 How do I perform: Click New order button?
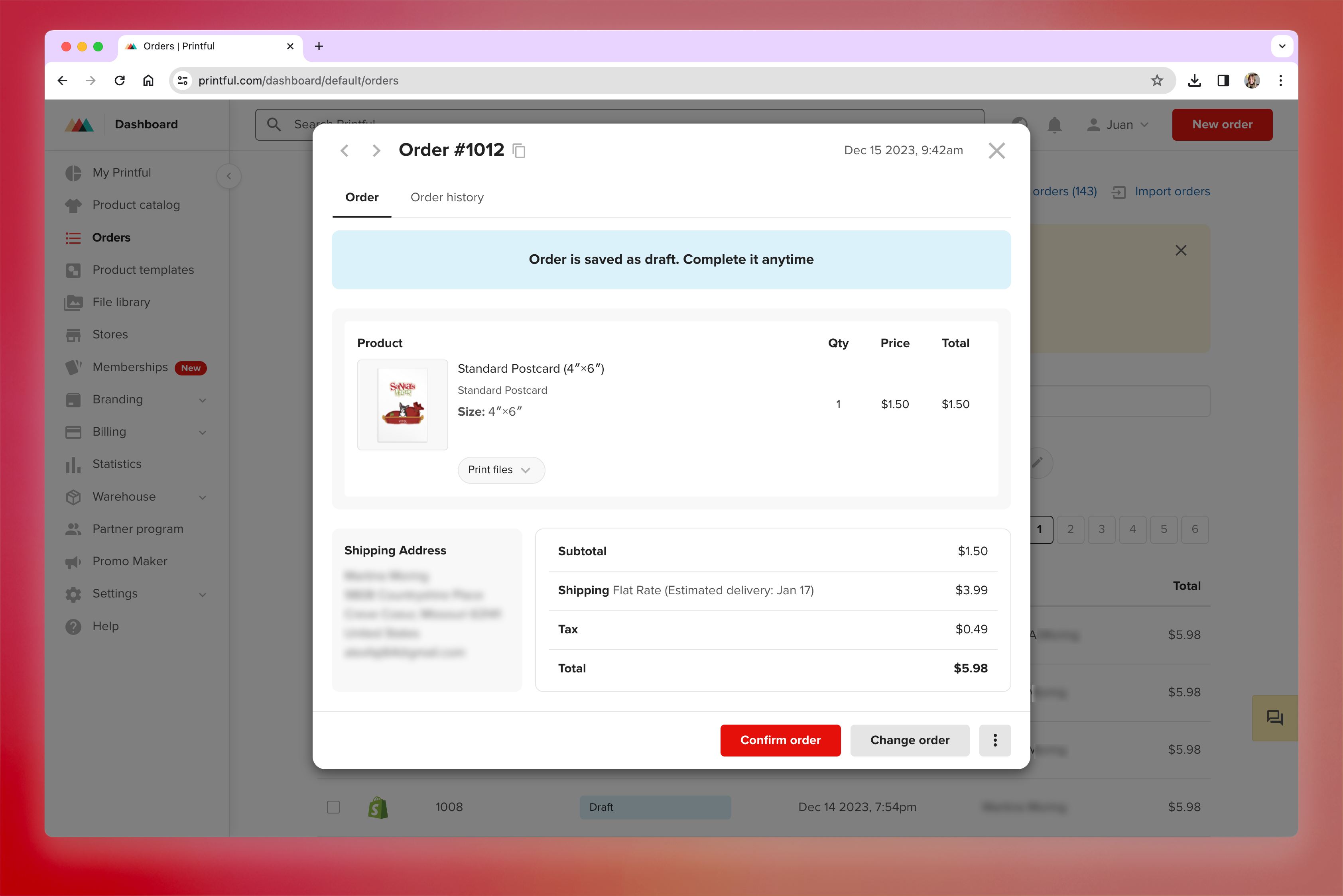(x=1222, y=125)
